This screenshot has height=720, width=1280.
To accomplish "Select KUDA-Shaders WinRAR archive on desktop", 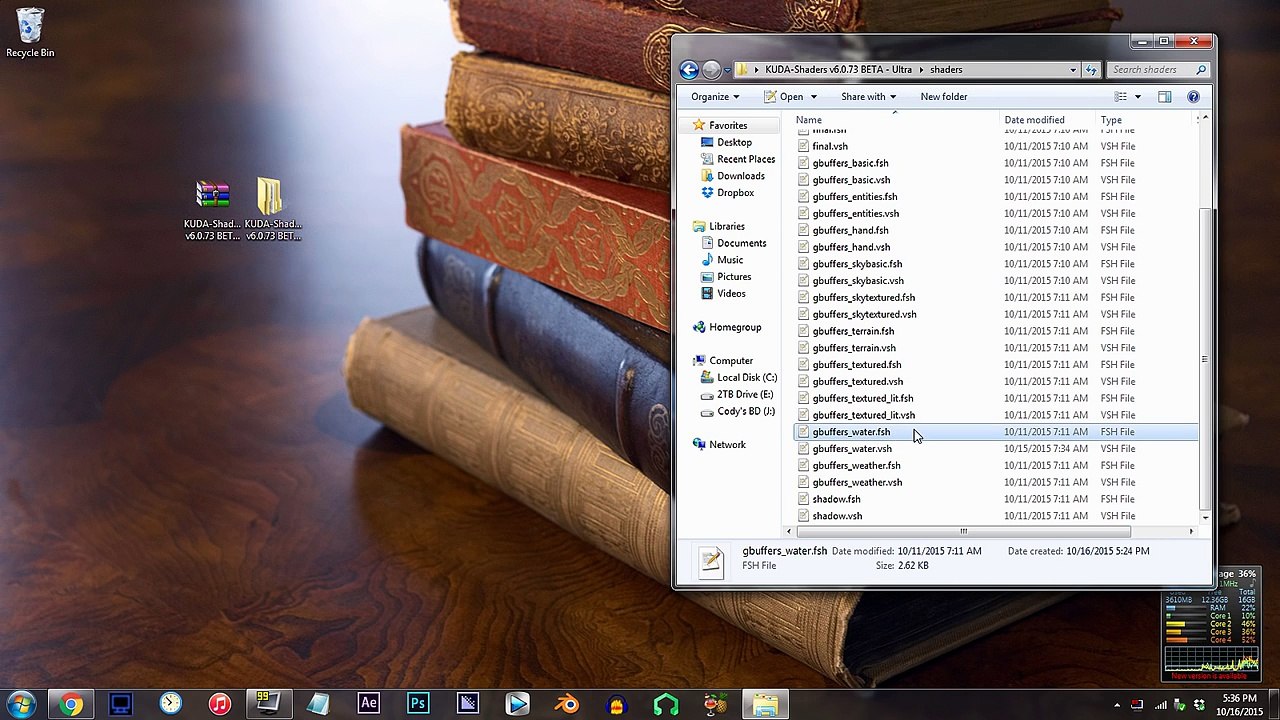I will 213,210.
